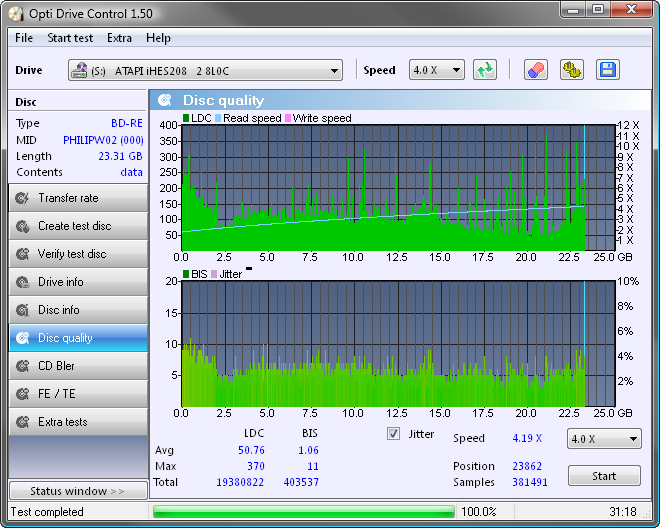Image resolution: width=660 pixels, height=528 pixels.
Task: Click the BIS green legend swatch
Action: [186, 274]
